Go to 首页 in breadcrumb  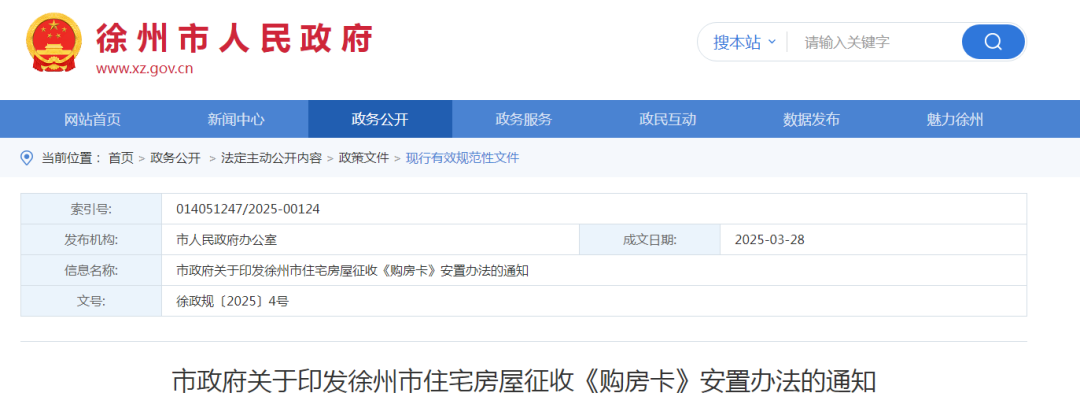tap(121, 158)
